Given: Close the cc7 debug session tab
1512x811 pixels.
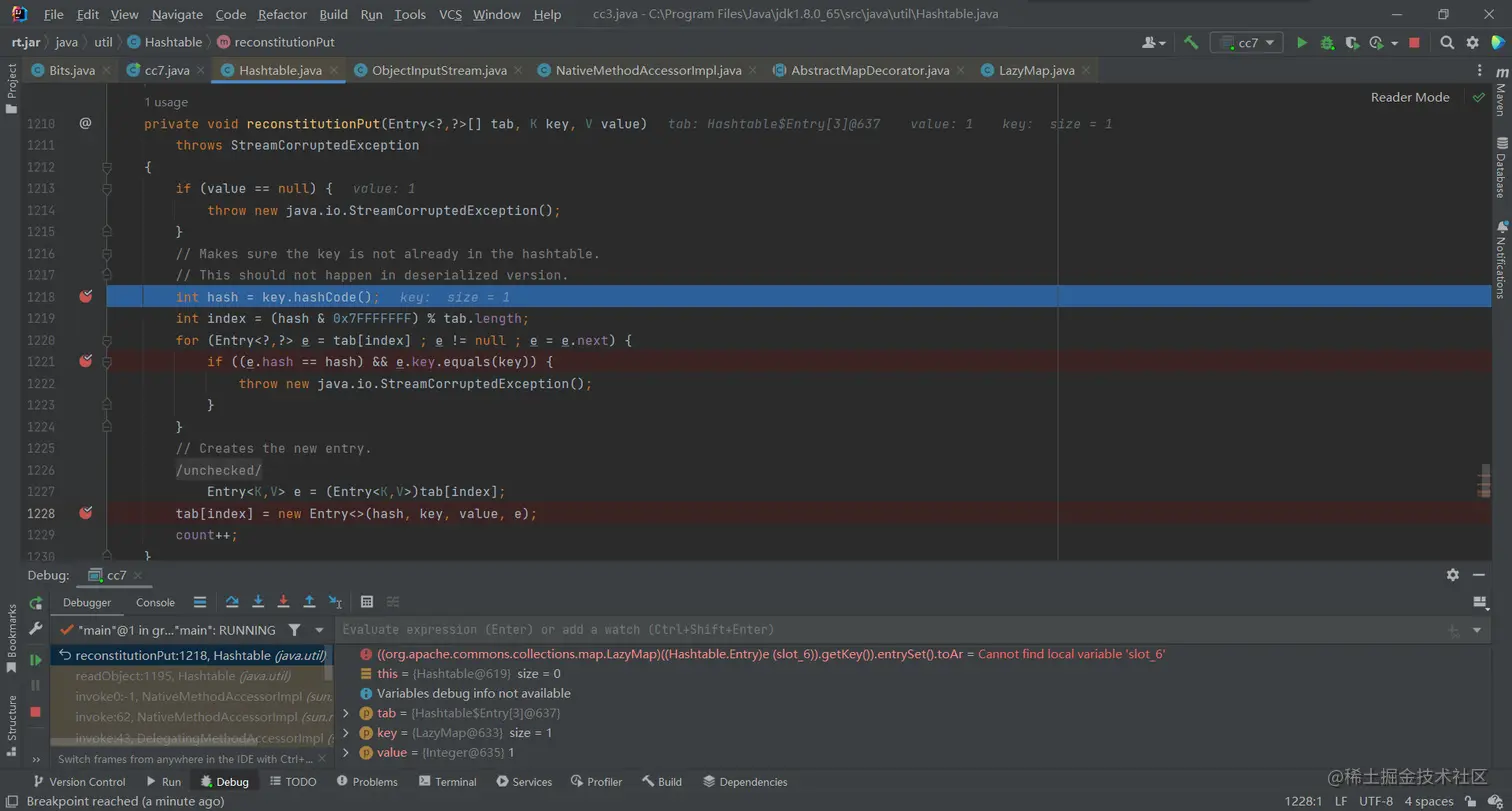Looking at the screenshot, I should (x=138, y=575).
